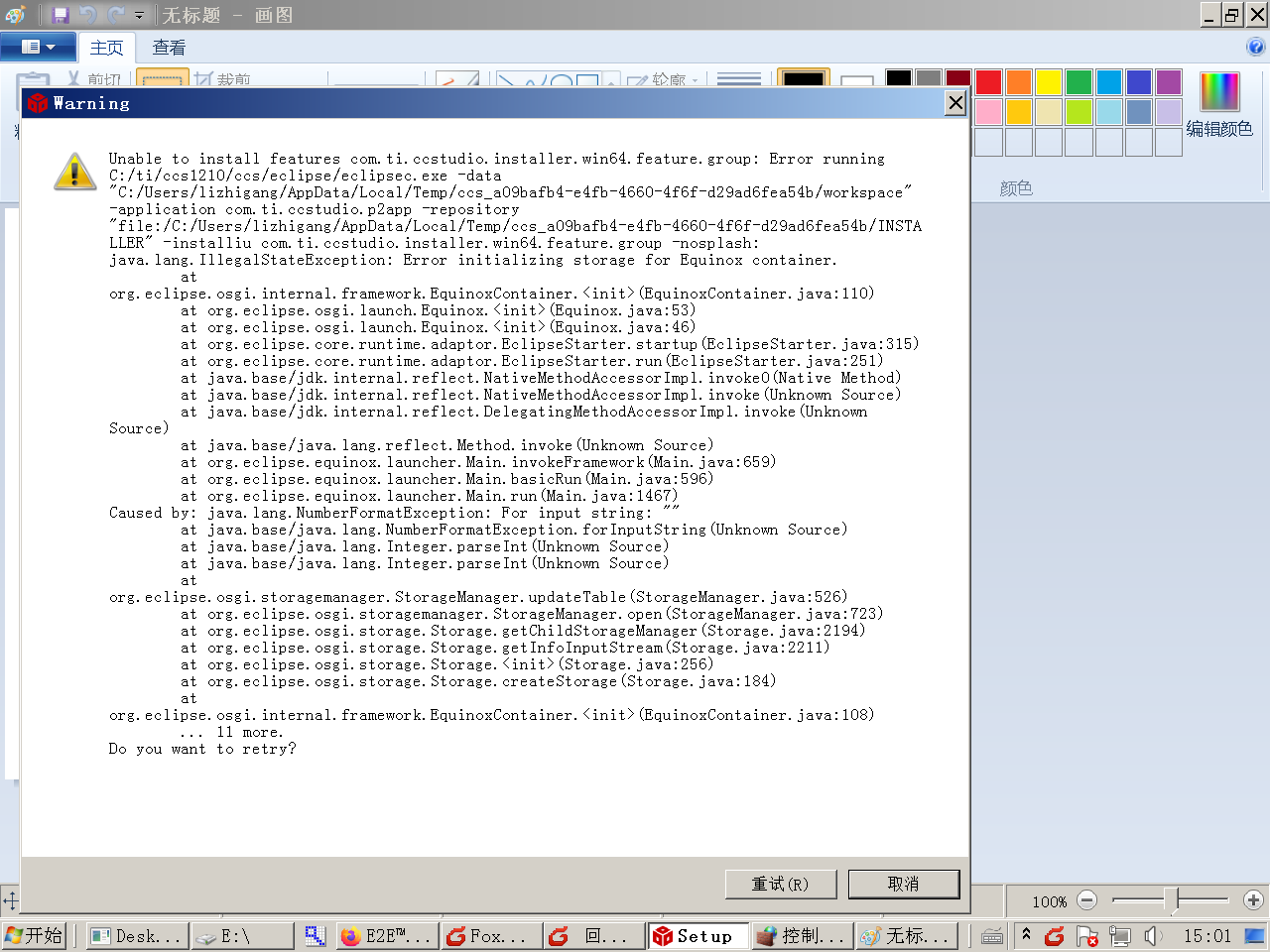Click the zoom out minus button
This screenshot has height=952, width=1270.
[x=1086, y=900]
